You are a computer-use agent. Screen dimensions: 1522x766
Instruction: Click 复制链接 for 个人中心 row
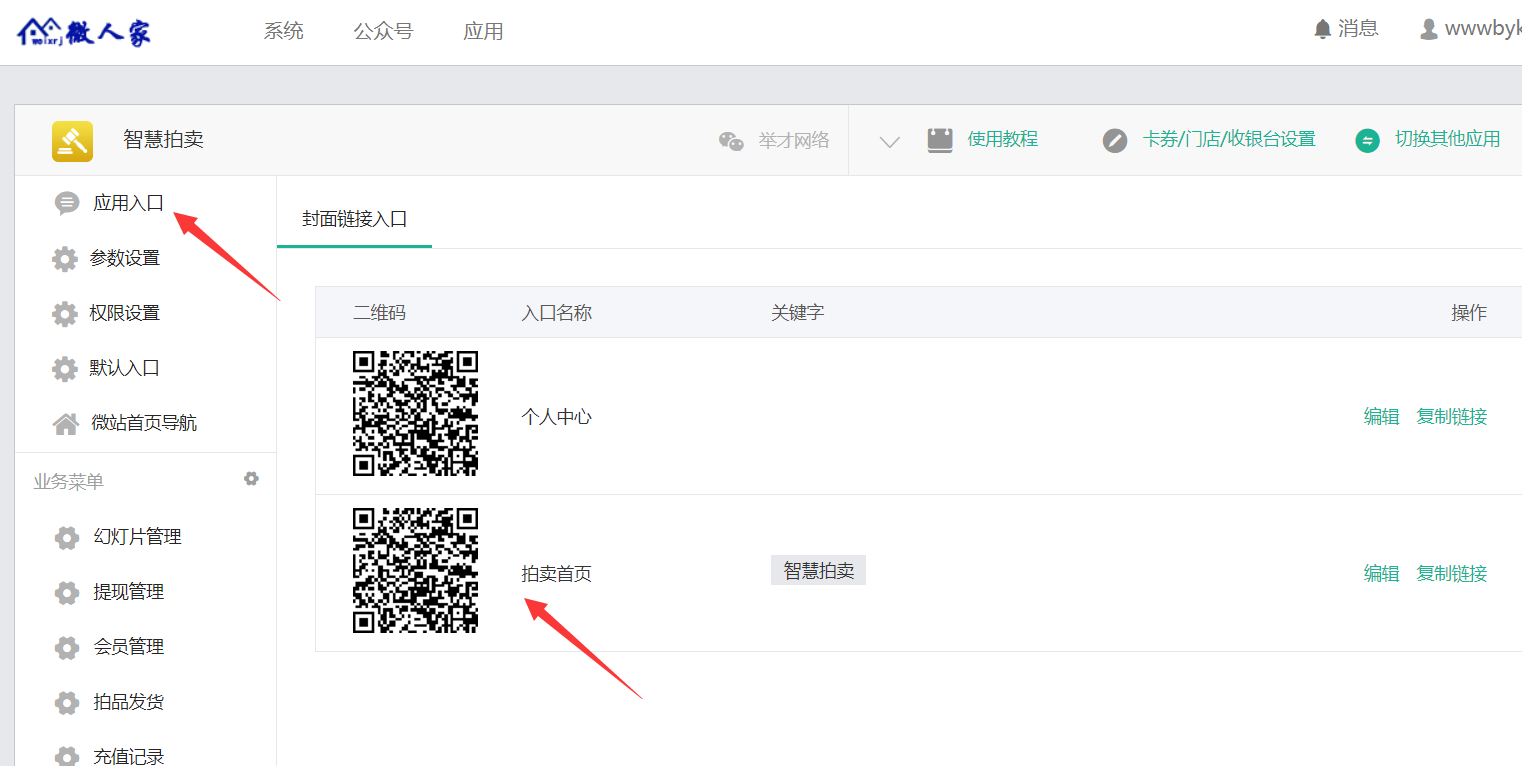pos(1452,417)
